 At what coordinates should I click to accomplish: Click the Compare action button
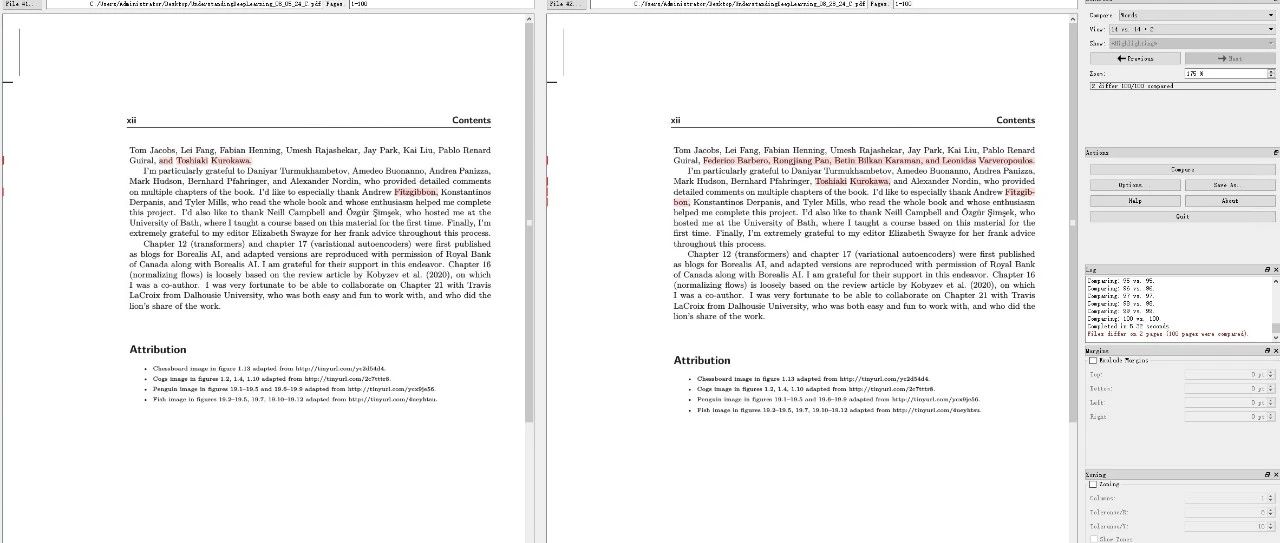tap(1182, 170)
